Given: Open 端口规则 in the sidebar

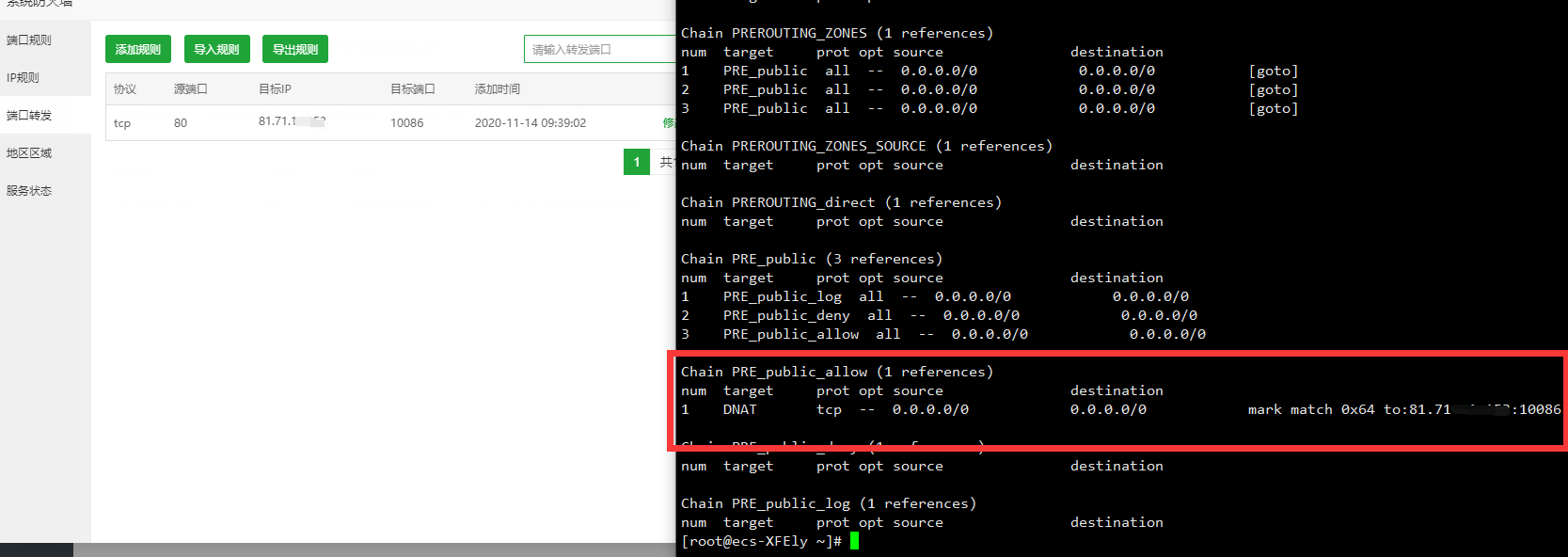Looking at the screenshot, I should click(x=29, y=40).
